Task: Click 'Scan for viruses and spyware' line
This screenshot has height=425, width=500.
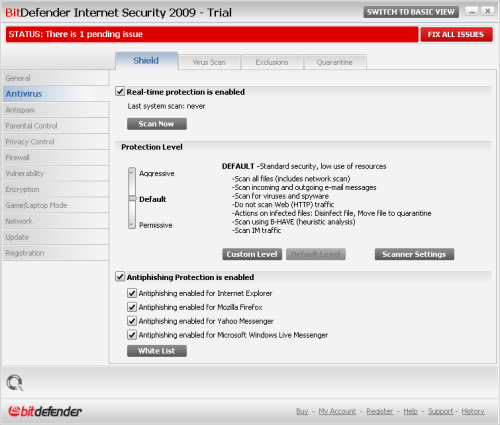Action: click(x=280, y=196)
